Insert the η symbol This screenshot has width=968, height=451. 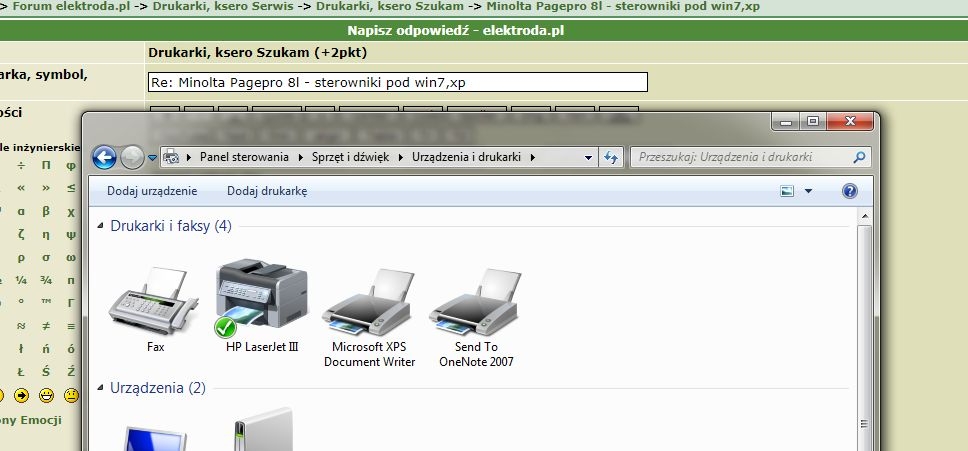[46, 234]
